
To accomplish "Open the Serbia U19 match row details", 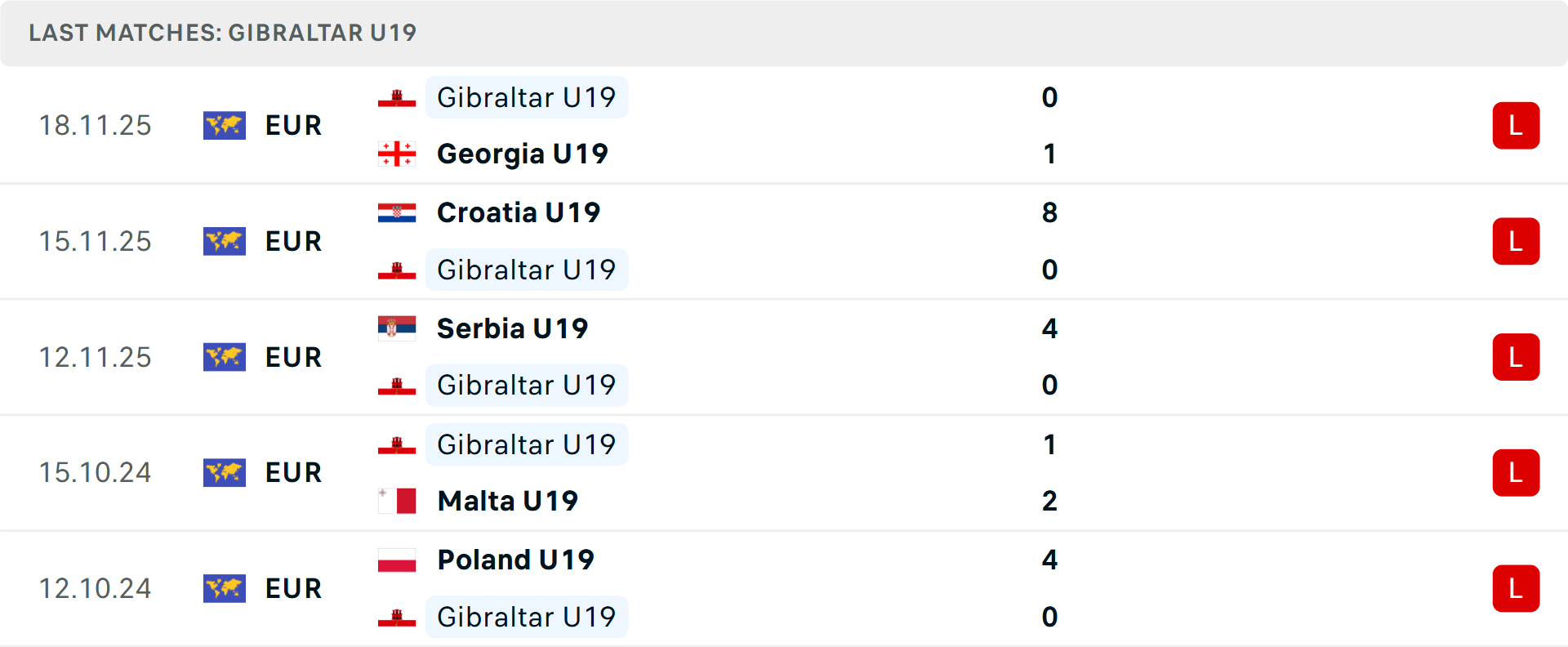I will coord(784,357).
